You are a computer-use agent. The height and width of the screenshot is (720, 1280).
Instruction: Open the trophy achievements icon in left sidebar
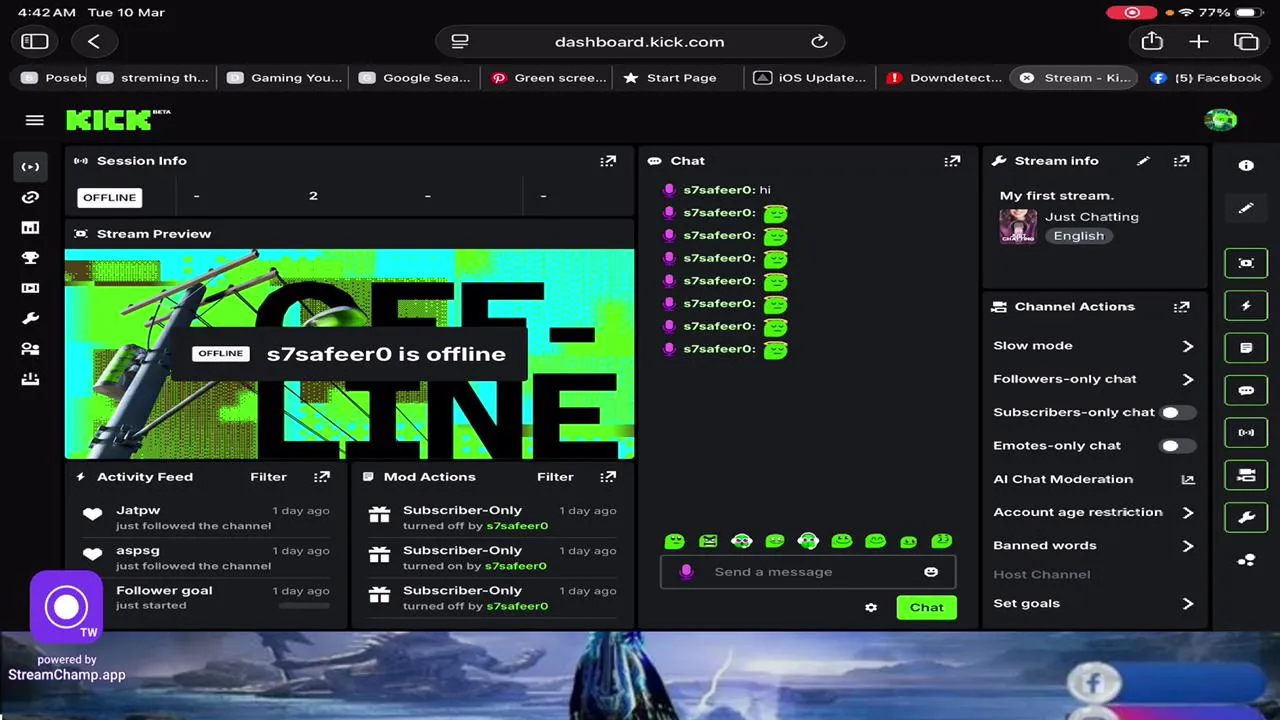[x=30, y=258]
